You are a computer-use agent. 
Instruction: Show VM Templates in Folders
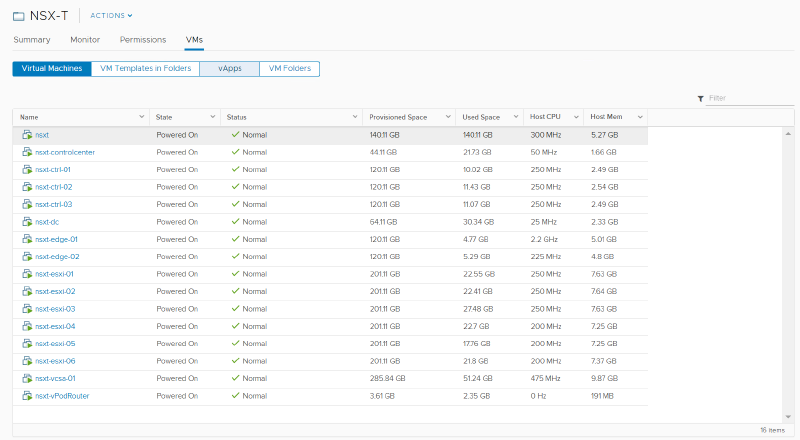(x=145, y=68)
